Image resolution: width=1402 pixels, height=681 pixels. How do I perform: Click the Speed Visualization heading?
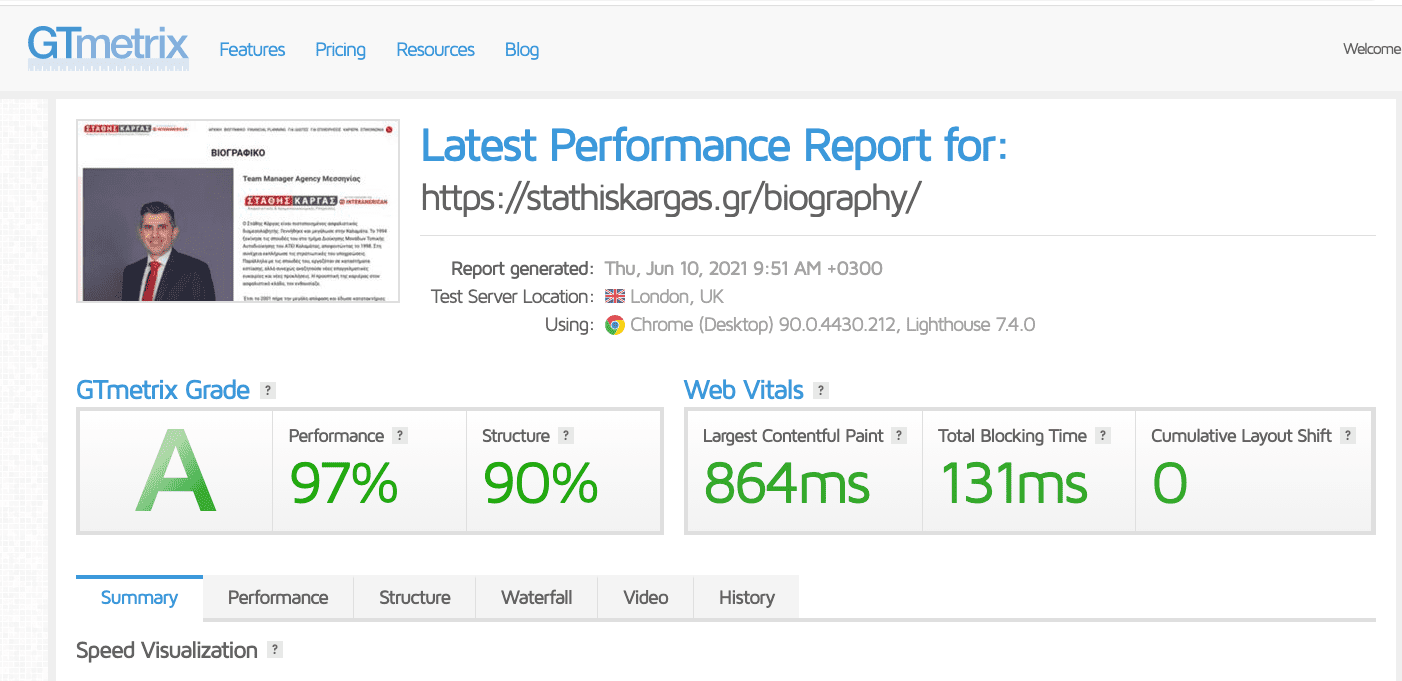point(167,650)
